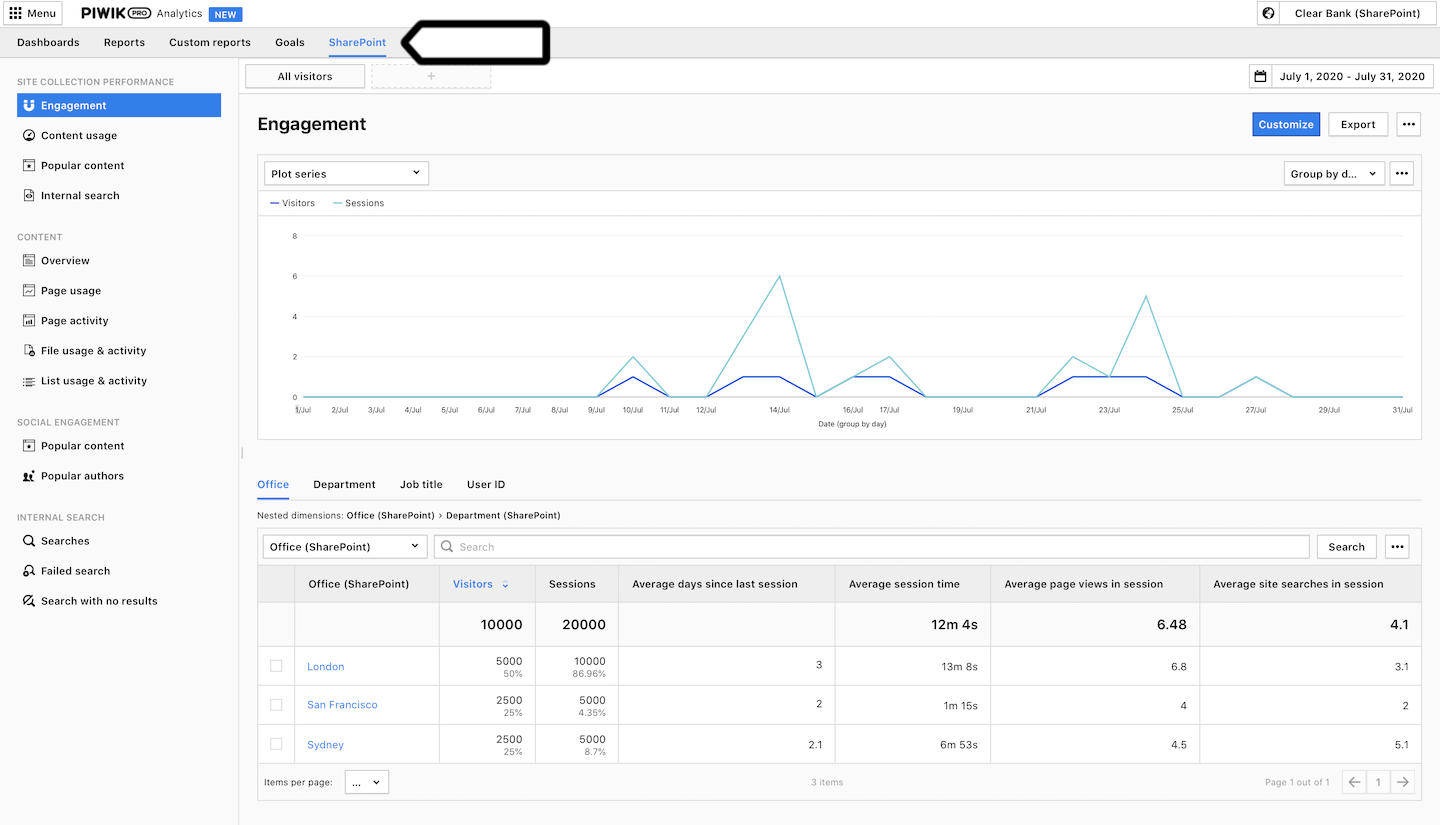
Task: Check the London row checkbox
Action: click(x=276, y=666)
